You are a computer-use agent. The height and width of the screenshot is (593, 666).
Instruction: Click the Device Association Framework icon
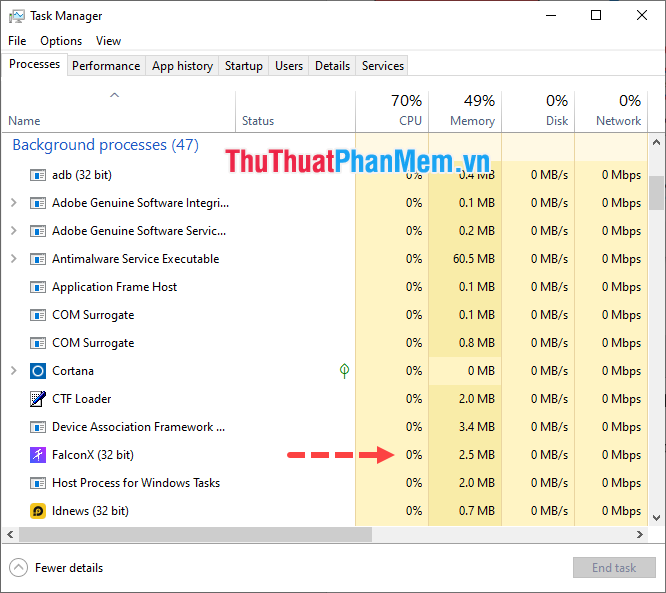coord(38,427)
